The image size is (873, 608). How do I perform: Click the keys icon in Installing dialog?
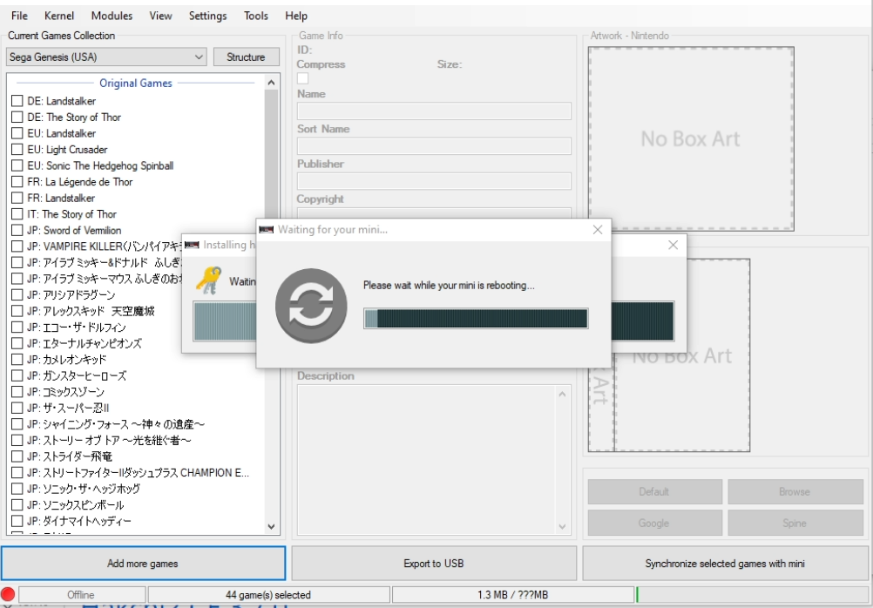pyautogui.click(x=209, y=280)
